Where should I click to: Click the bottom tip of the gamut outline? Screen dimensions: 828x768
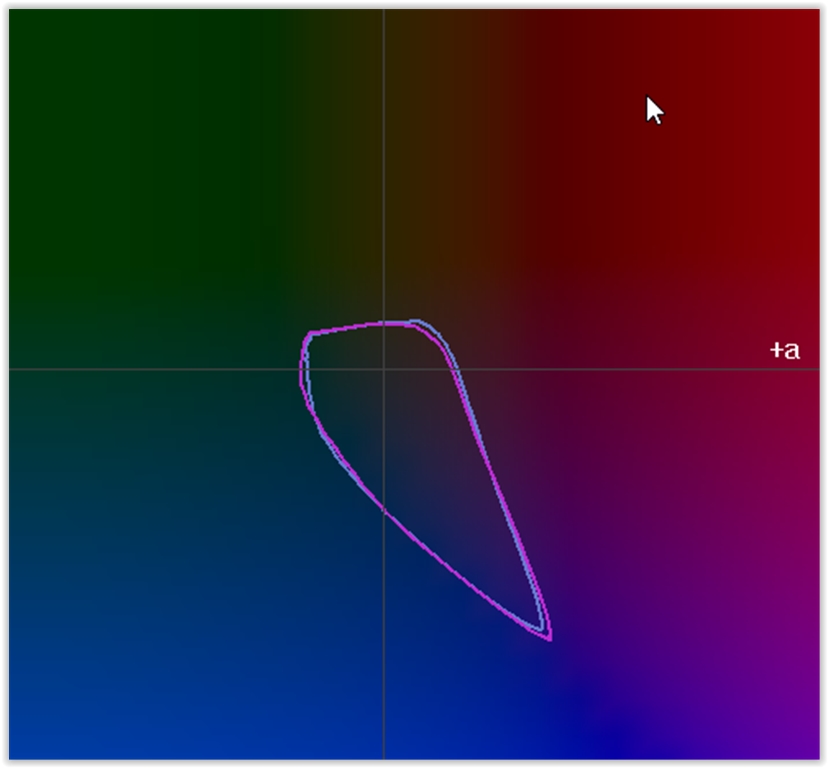pos(549,638)
